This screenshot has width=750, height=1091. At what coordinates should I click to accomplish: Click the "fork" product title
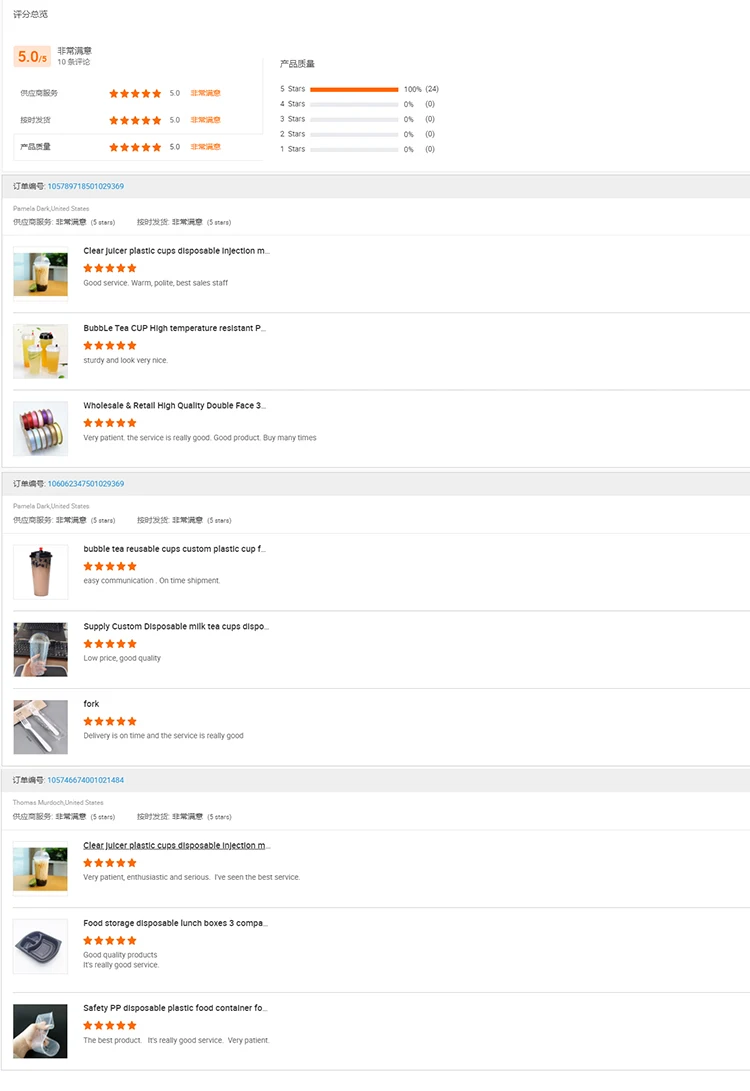coord(91,704)
